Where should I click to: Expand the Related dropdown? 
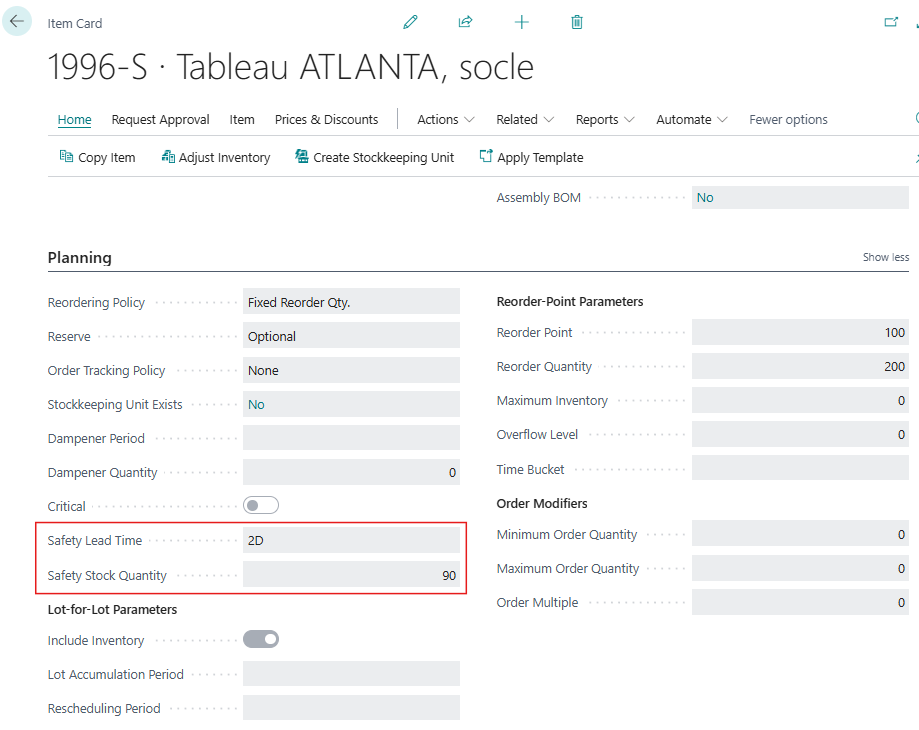coord(525,120)
